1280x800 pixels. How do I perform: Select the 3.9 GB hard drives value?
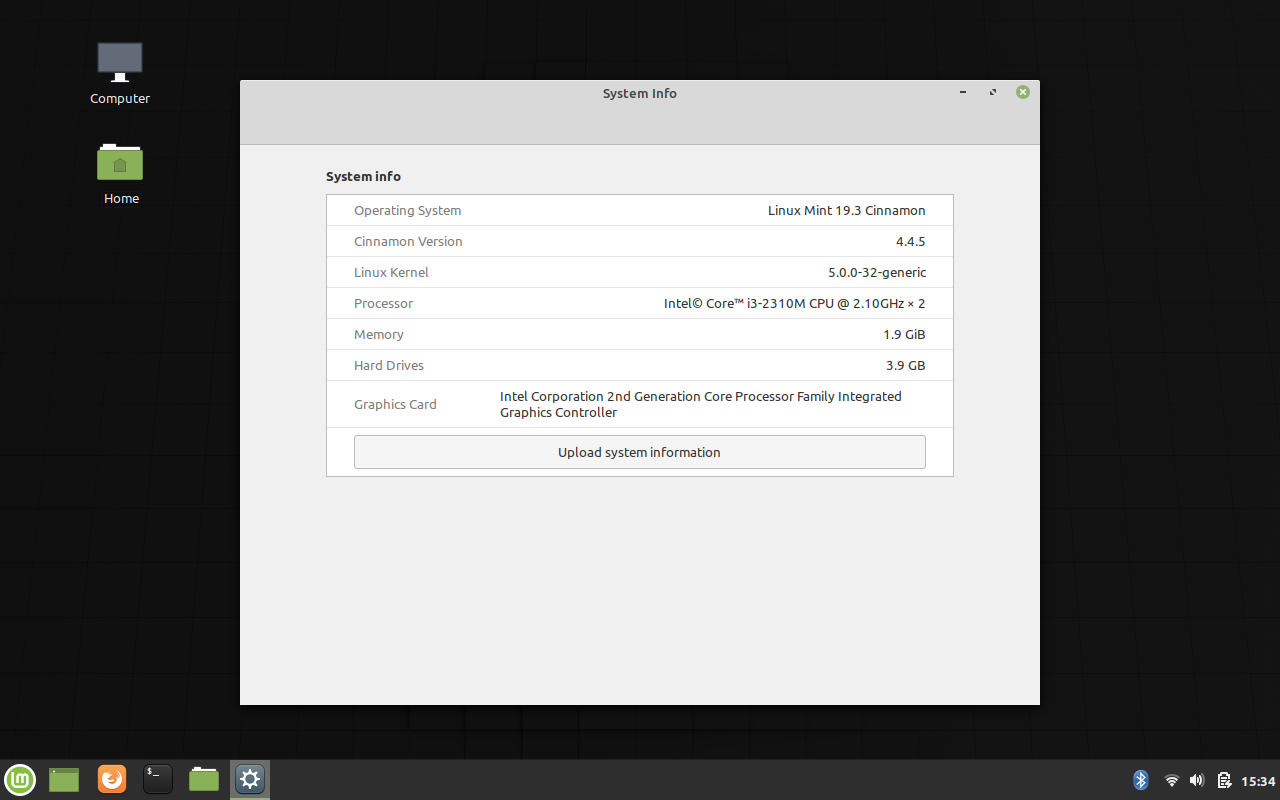[x=905, y=365]
